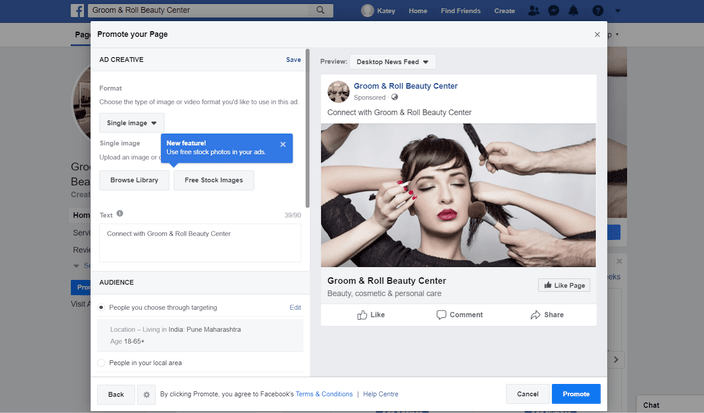
Task: Click the '39/90' character count
Action: 293,215
